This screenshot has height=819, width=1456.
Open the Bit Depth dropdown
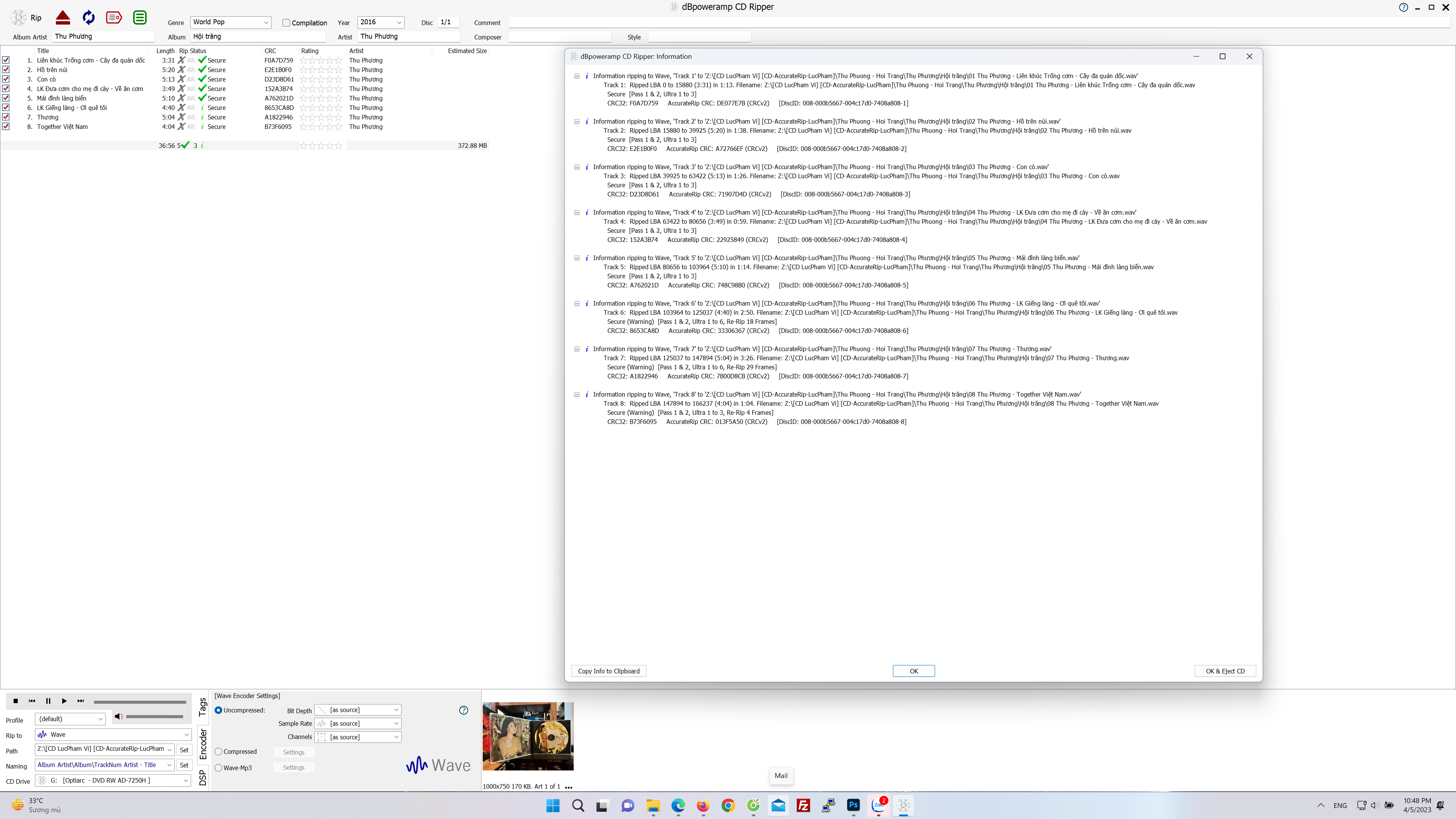tap(358, 710)
